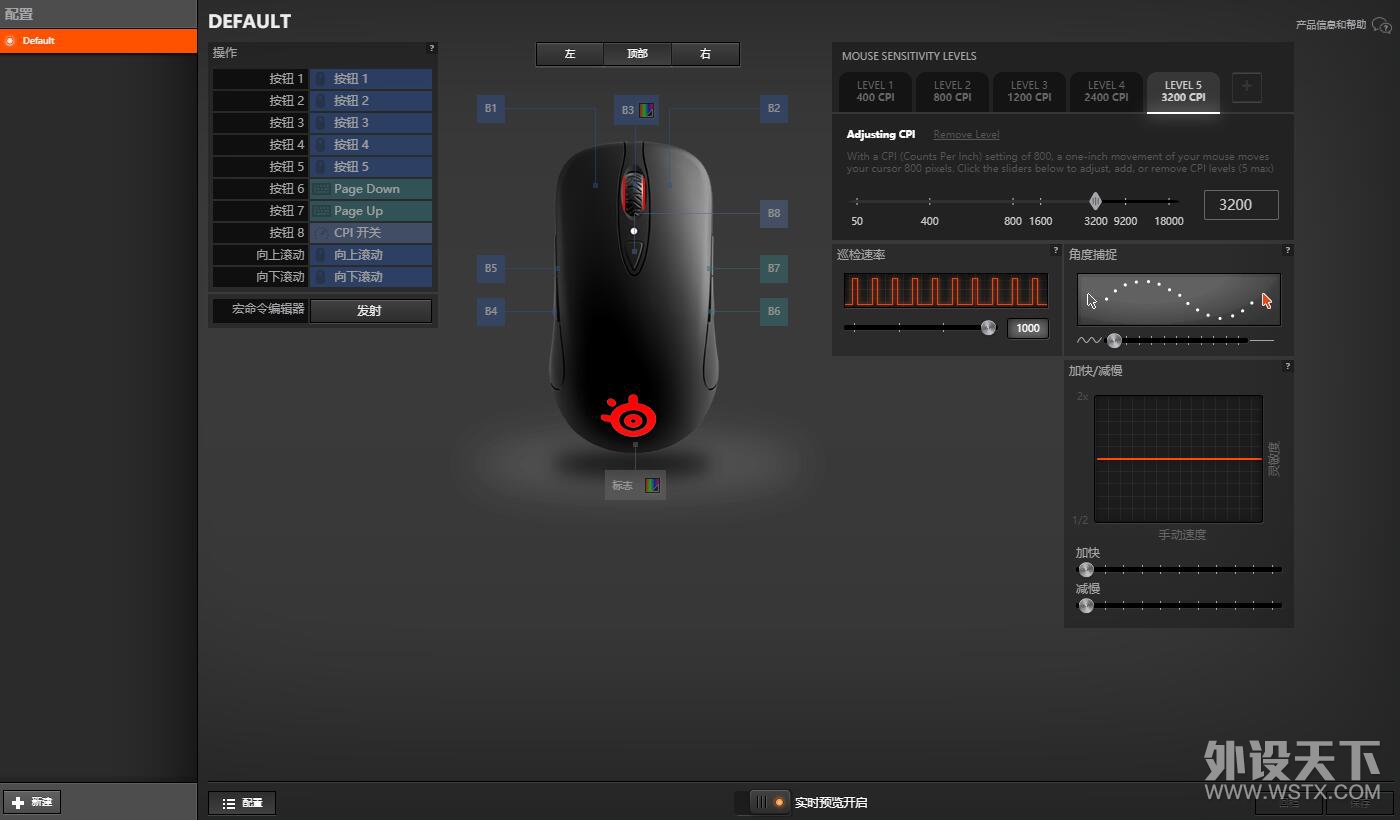This screenshot has width=1400, height=820.
Task: Switch to left view tab (左)
Action: (570, 54)
